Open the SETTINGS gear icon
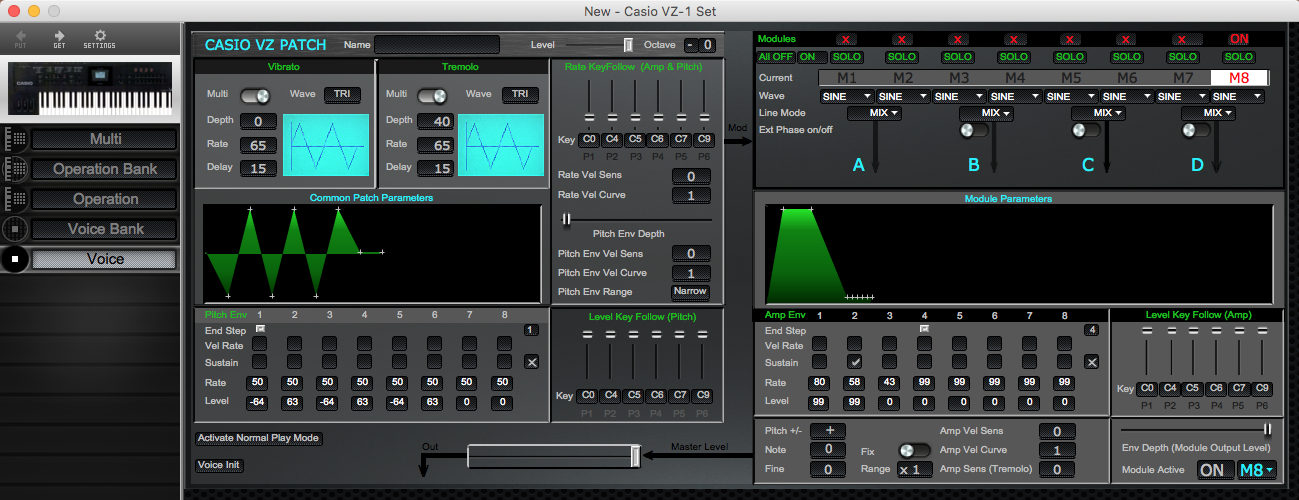Image resolution: width=1299 pixels, height=500 pixels. click(x=99, y=35)
